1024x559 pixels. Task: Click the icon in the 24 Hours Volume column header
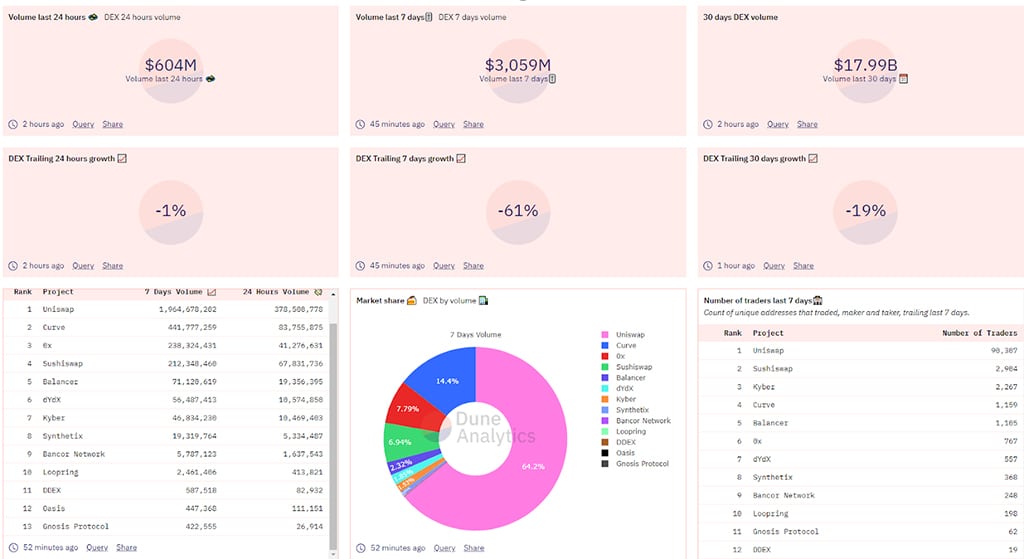pos(318,292)
